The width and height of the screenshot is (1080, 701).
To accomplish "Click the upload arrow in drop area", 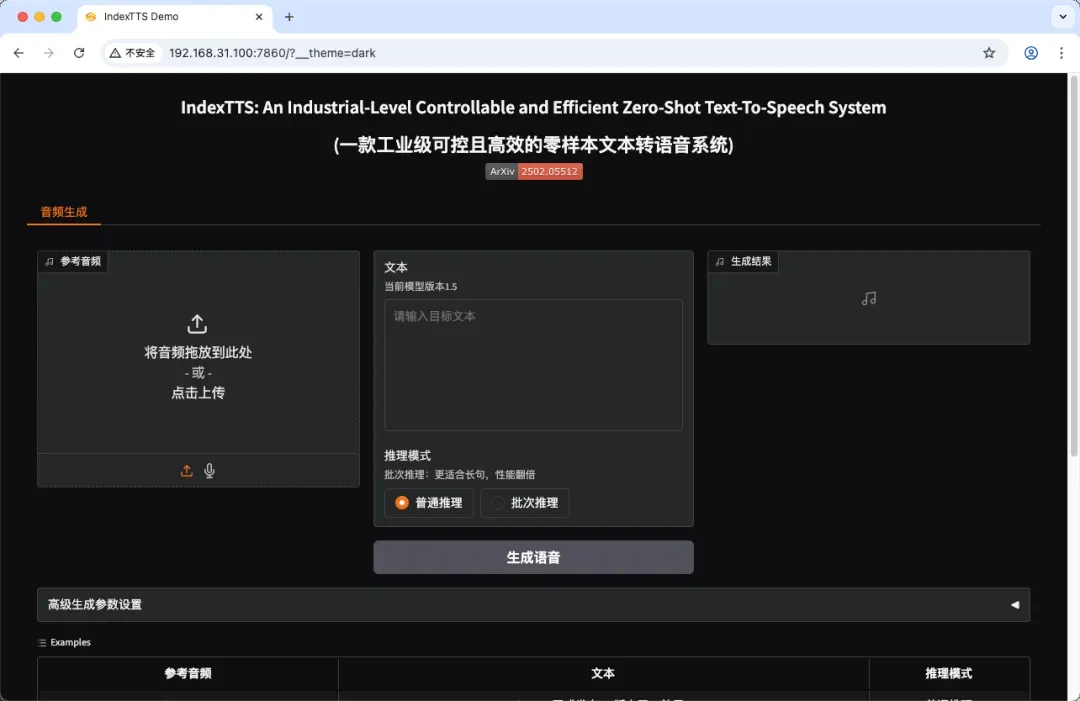I will [x=197, y=324].
